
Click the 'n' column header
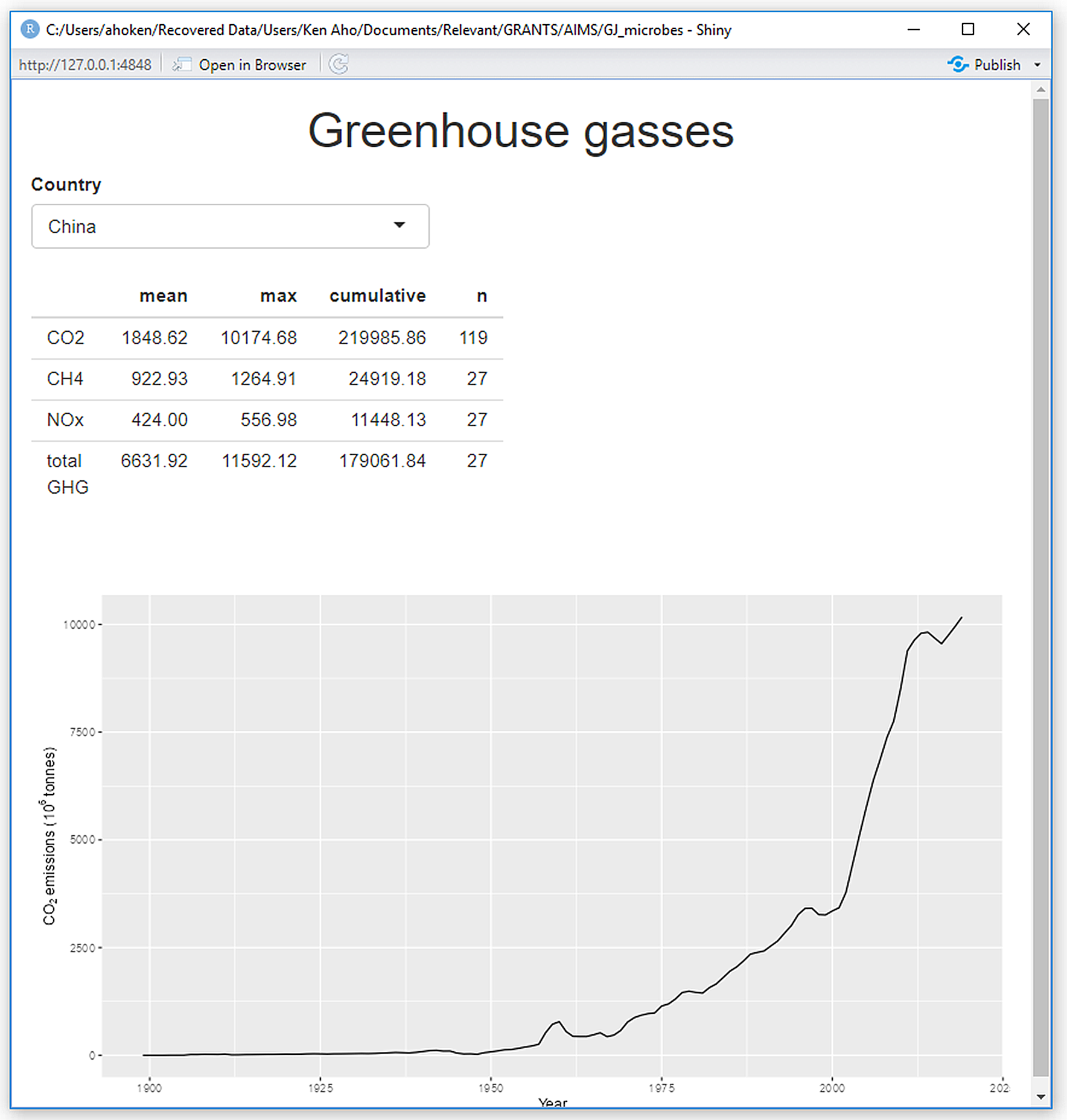[x=482, y=296]
